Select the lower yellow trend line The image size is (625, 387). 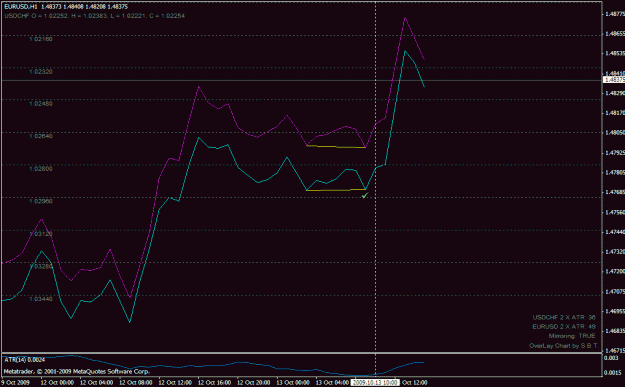click(x=336, y=190)
